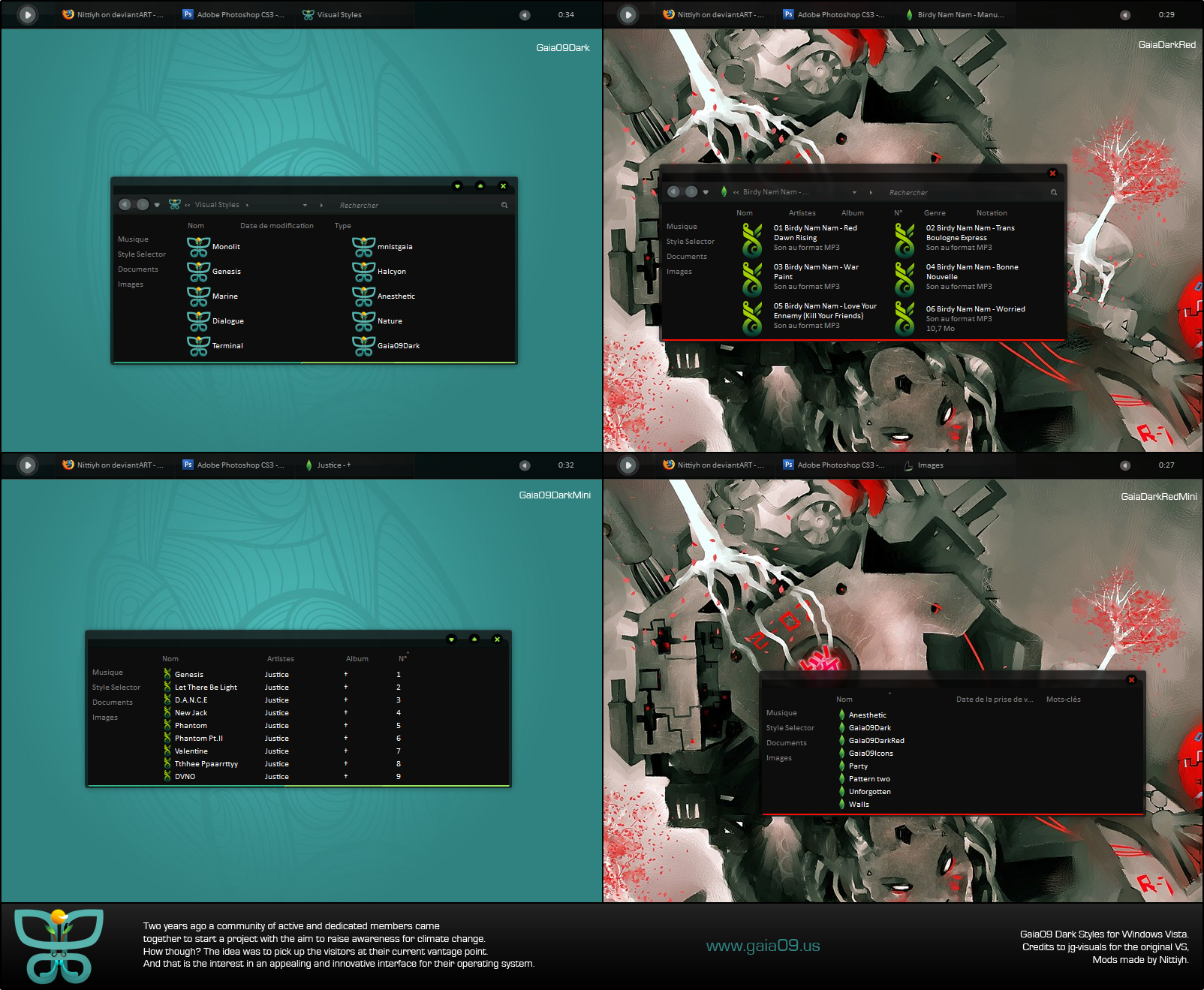1204x990 pixels.
Task: Sort by Notation column header
Action: [992, 213]
